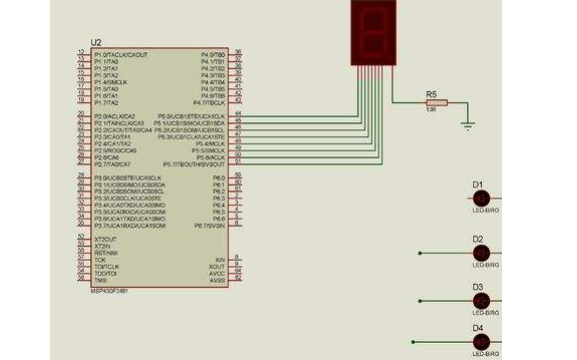
Task: Select the XT2OUT pin on U2
Action: pos(105,239)
